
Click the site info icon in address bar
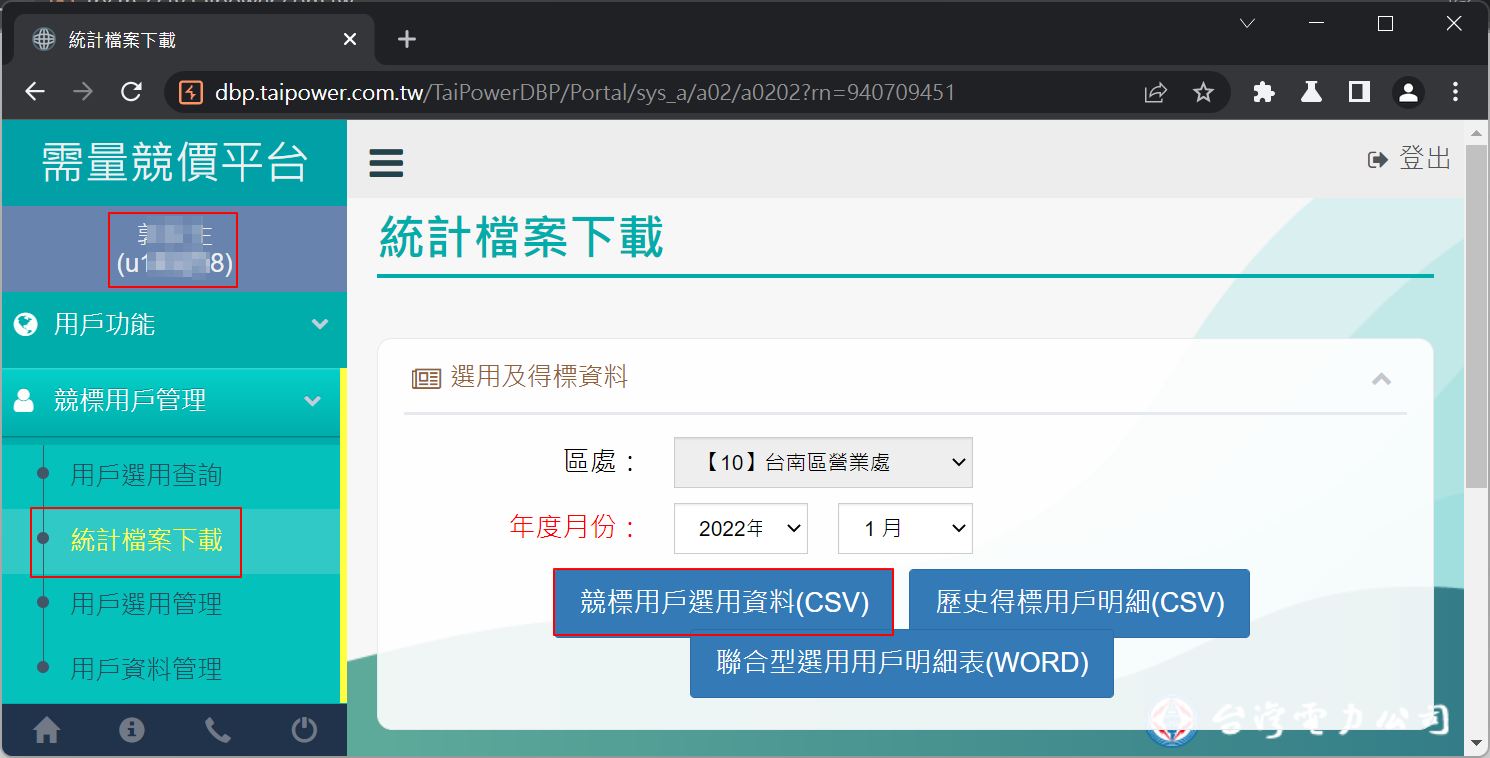coord(190,93)
